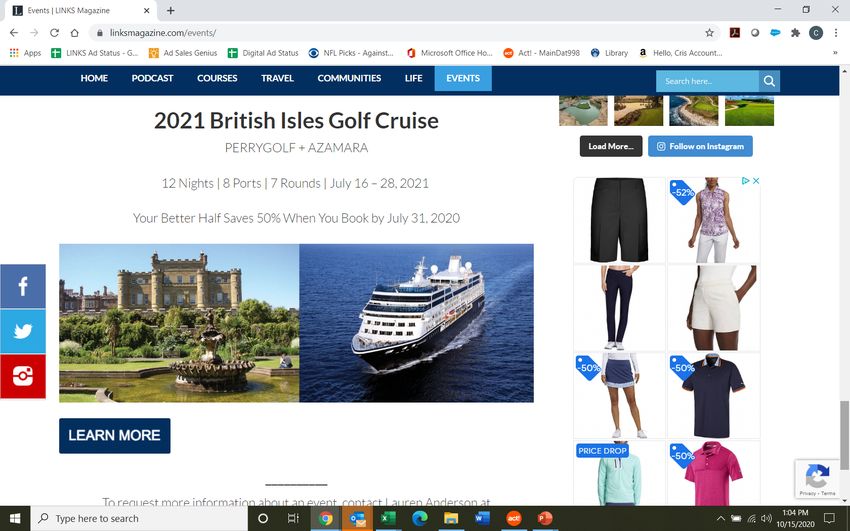Go back to previous page
The width and height of the screenshot is (850, 531).
(x=14, y=33)
